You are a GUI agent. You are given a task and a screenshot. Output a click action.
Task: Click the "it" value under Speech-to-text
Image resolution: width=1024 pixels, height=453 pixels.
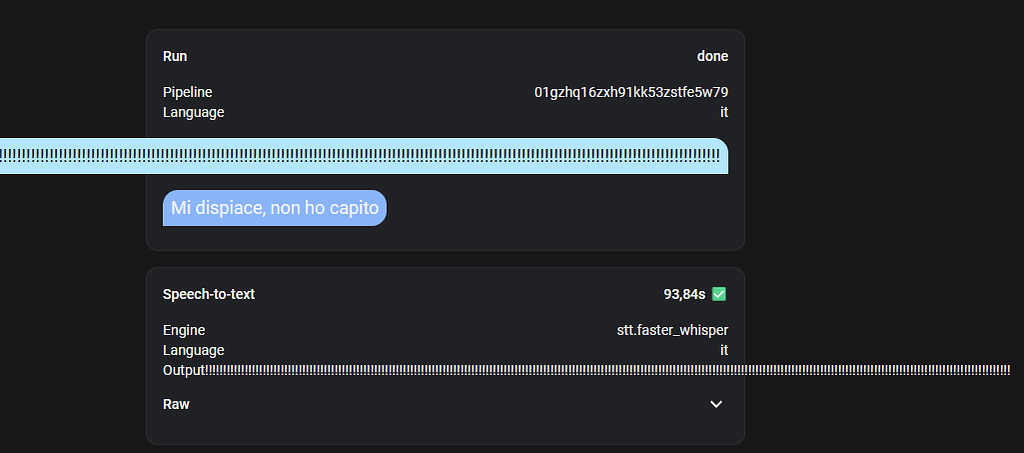[x=723, y=350]
